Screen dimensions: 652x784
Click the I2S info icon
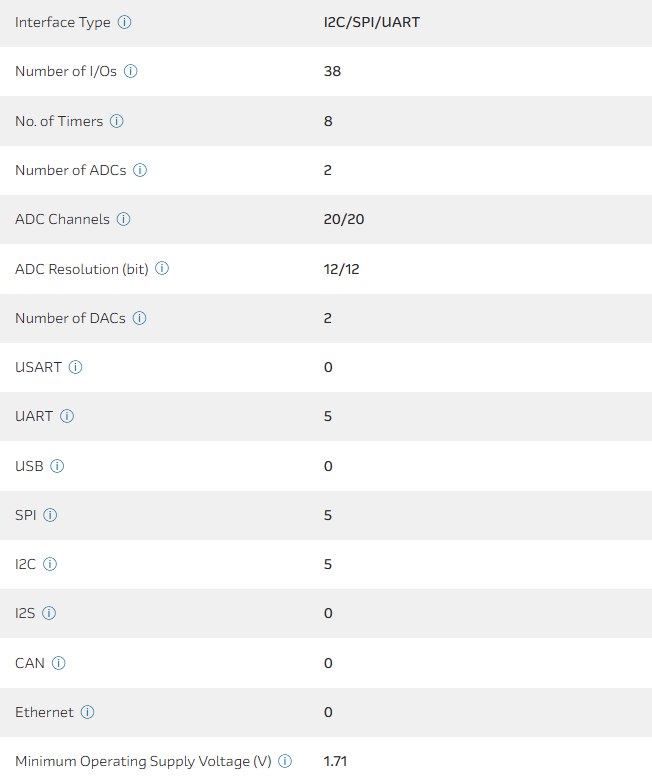point(49,613)
